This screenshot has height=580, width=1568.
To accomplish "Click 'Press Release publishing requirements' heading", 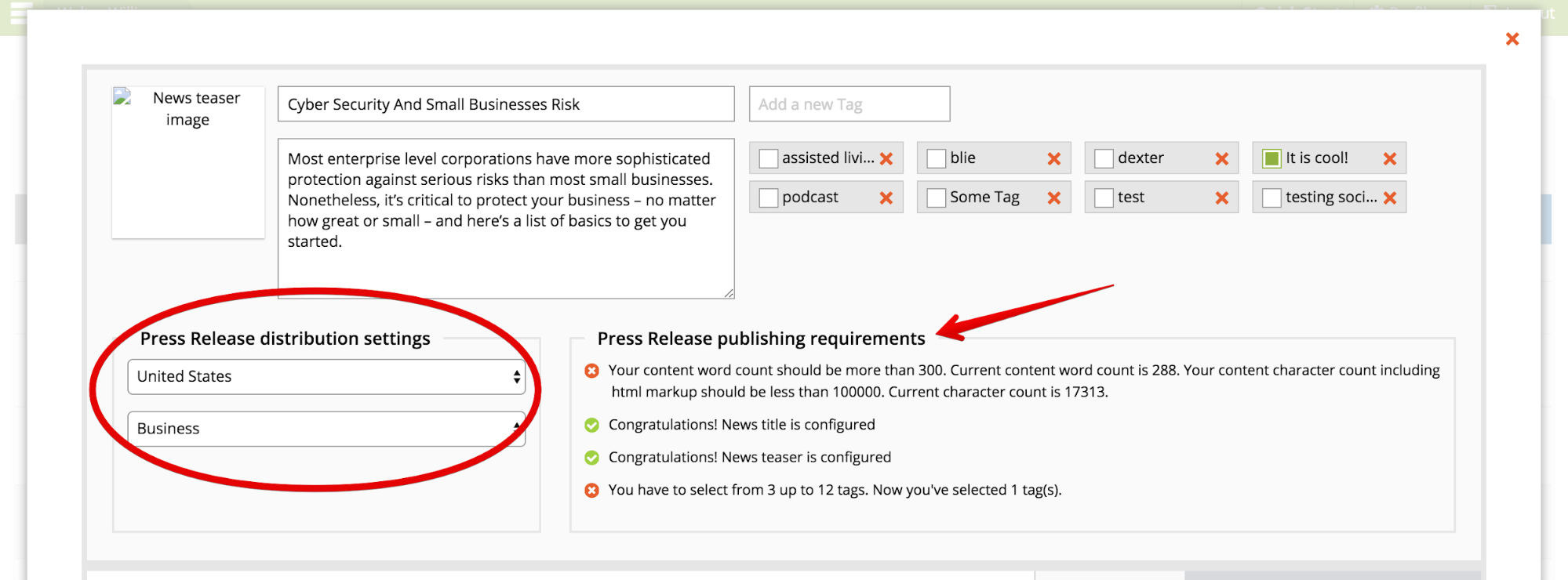I will (762, 339).
